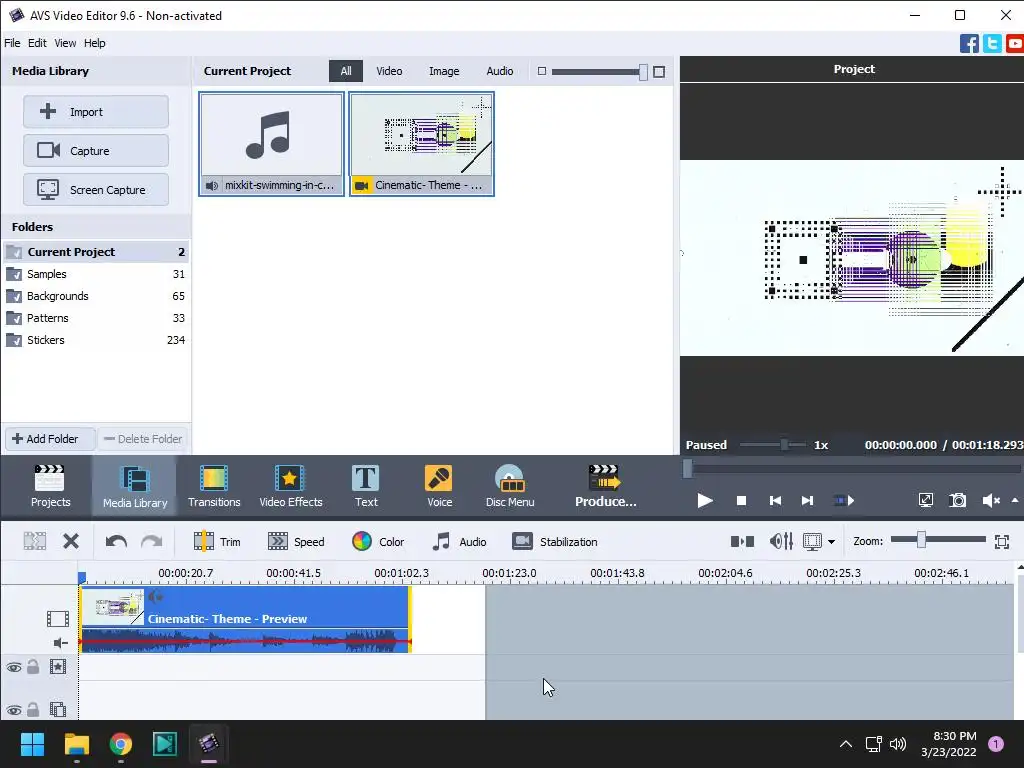Toggle visibility of the video effects track
The width and height of the screenshot is (1024, 768).
tap(14, 667)
